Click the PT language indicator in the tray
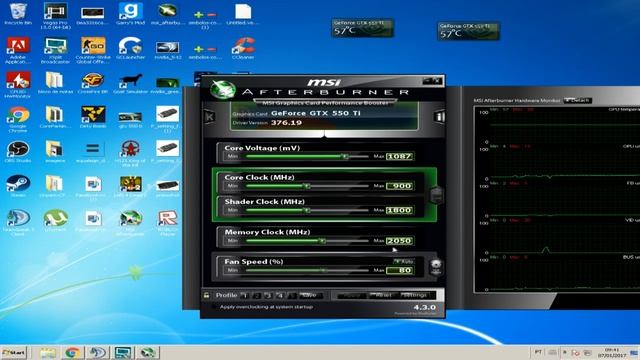 point(538,352)
